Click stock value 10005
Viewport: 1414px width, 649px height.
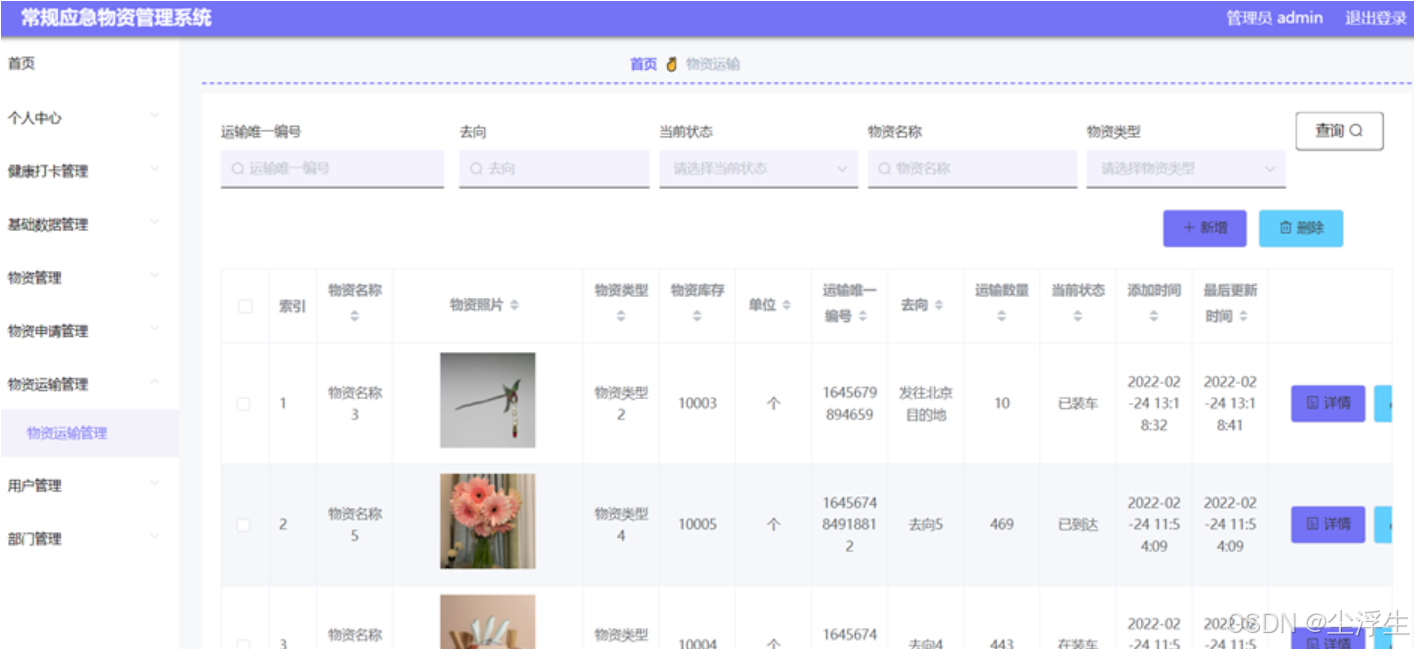click(x=697, y=525)
